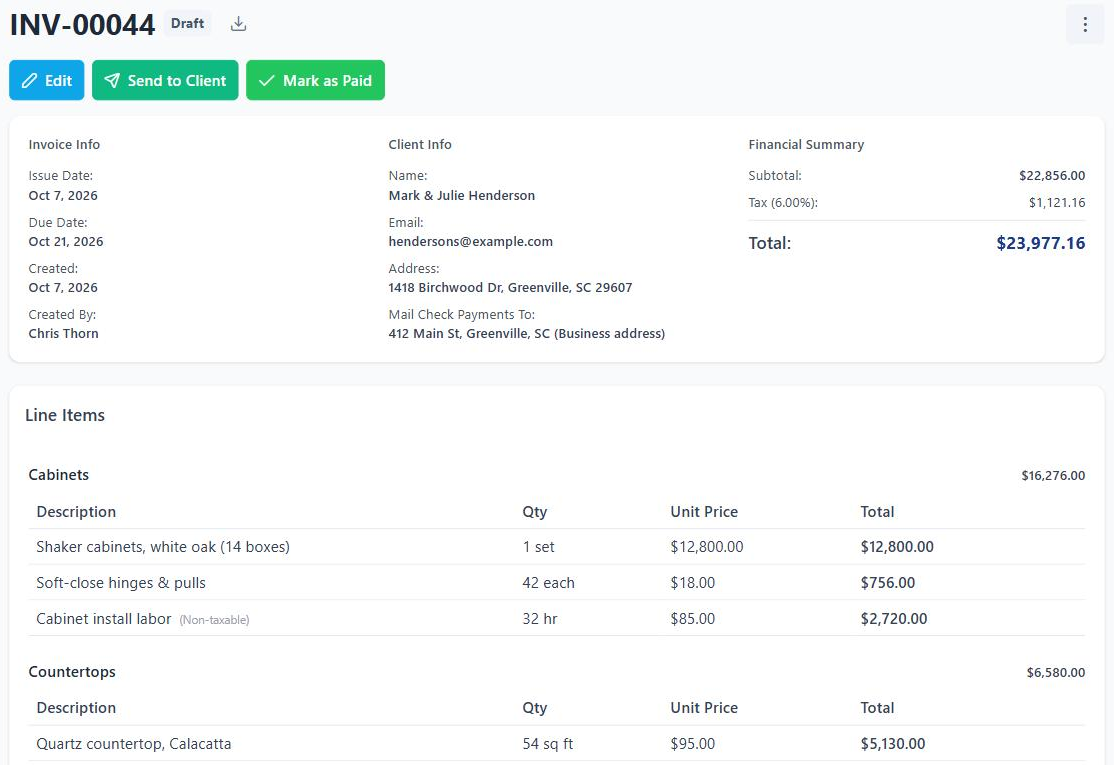Click Mark as Paid button
The width and height of the screenshot is (1114, 765).
pos(315,80)
